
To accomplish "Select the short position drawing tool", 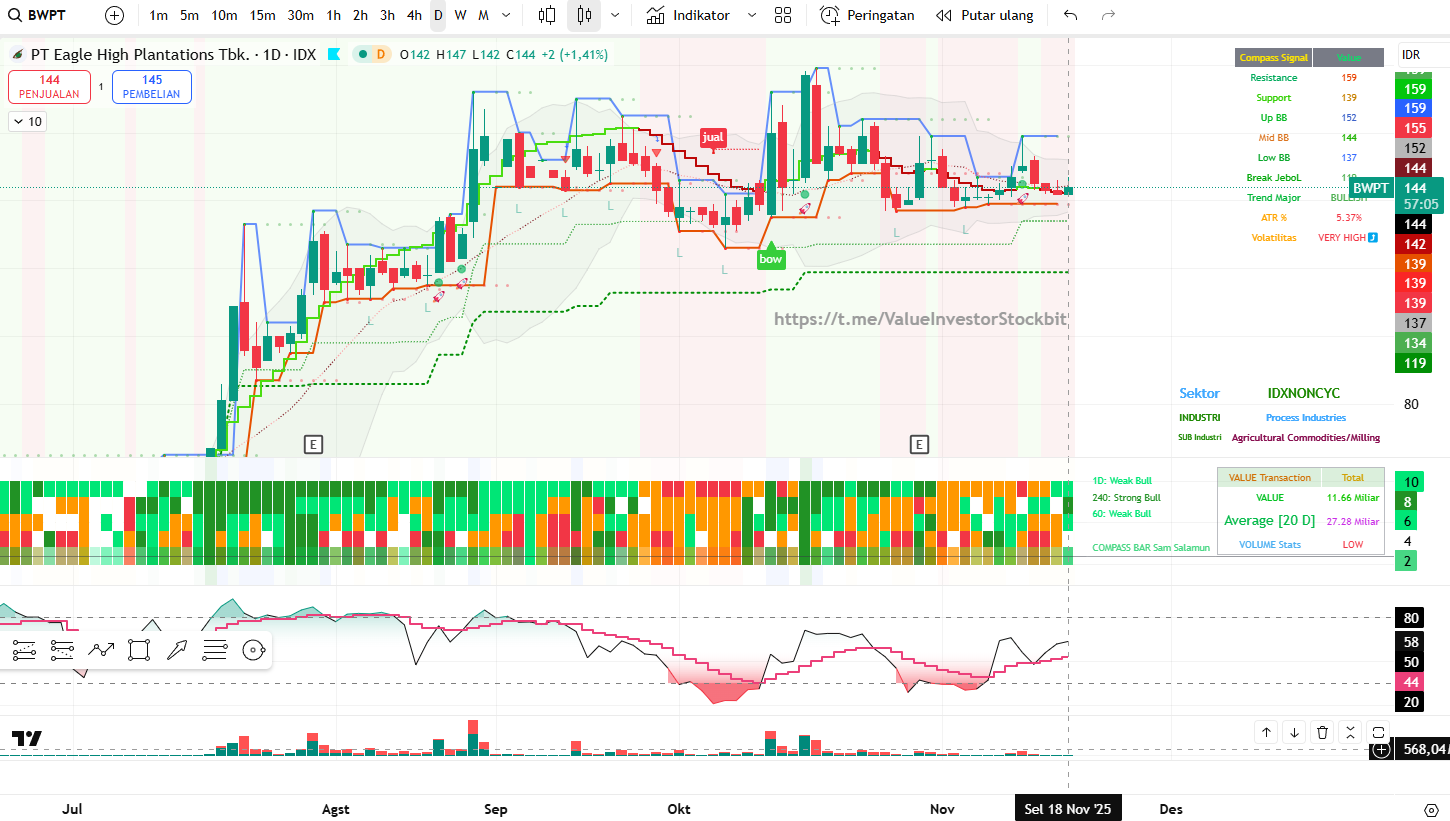I will 62,650.
